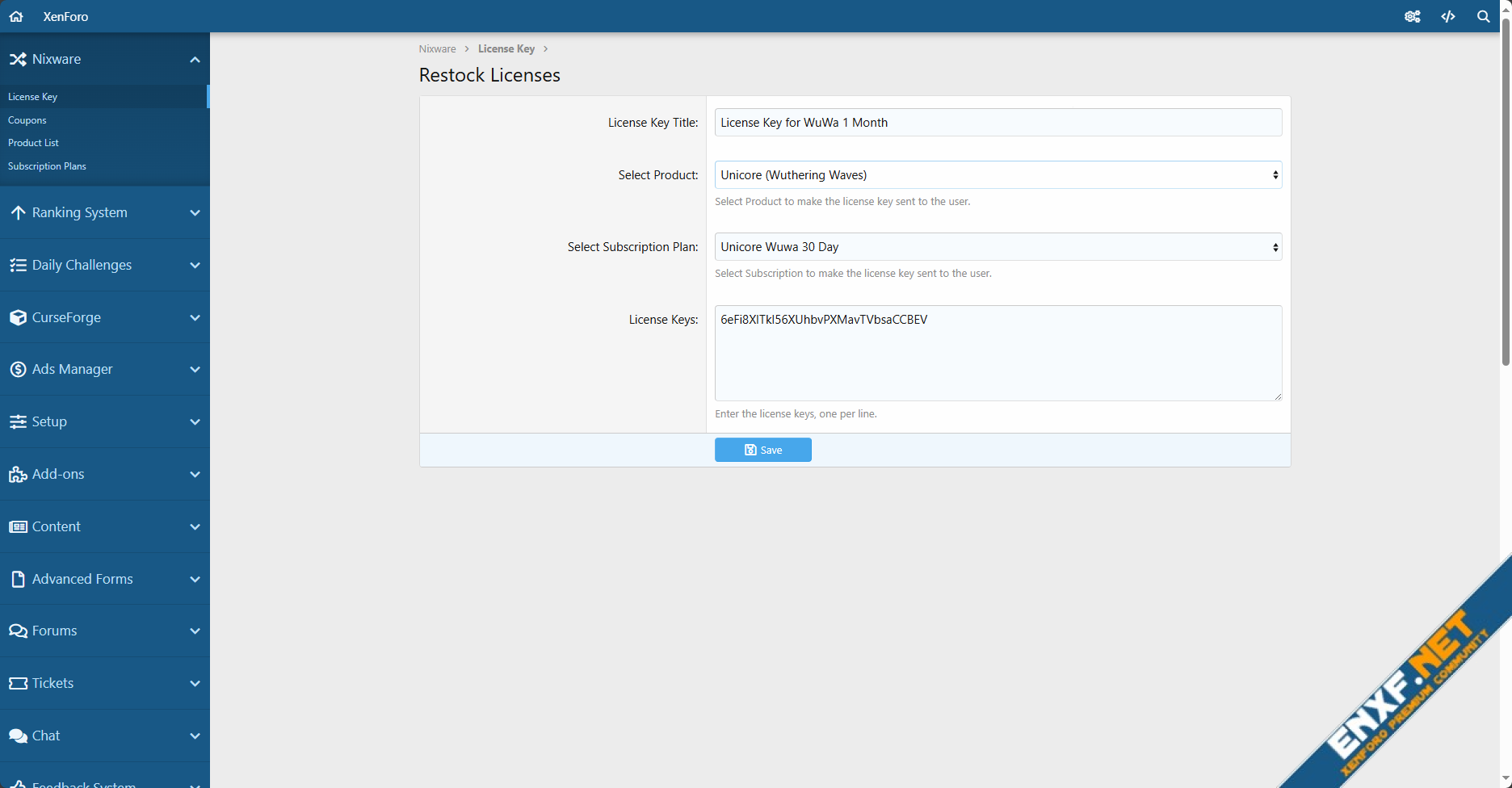
Task: Select the Forums speech bubbles icon
Action: [x=18, y=631]
